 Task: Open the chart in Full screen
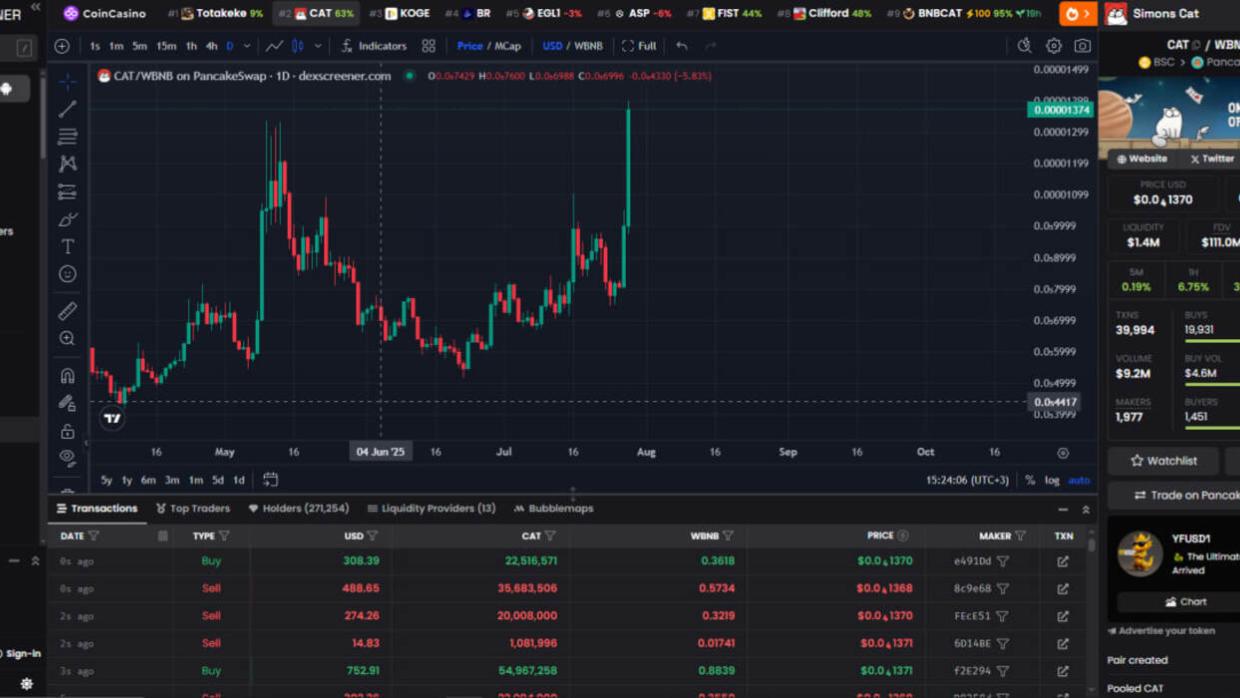pyautogui.click(x=639, y=46)
